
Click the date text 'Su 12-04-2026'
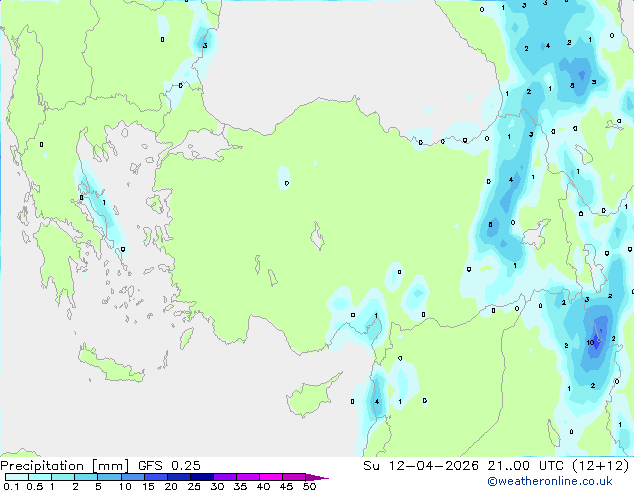coord(421,466)
